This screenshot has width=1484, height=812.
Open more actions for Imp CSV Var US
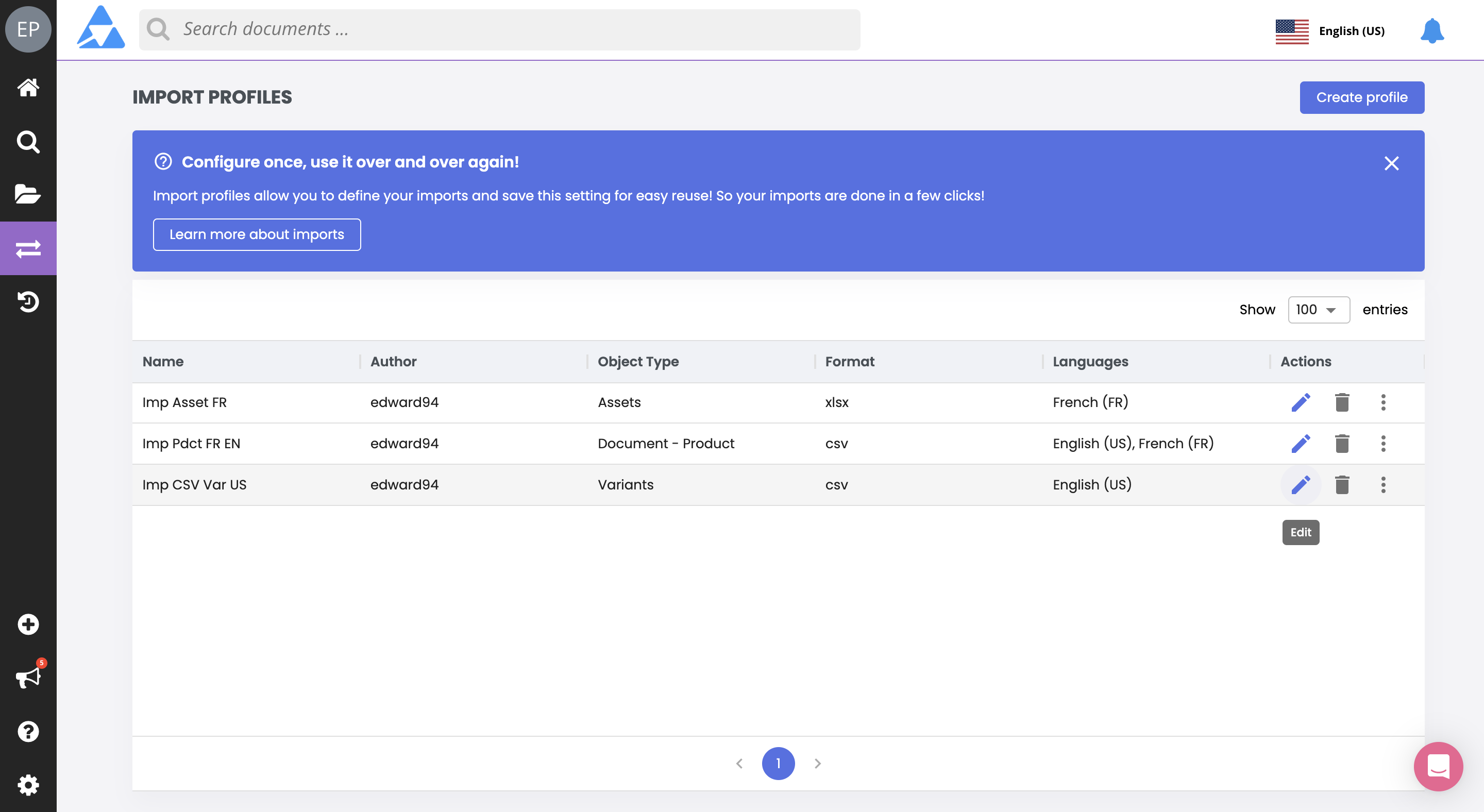[1382, 485]
